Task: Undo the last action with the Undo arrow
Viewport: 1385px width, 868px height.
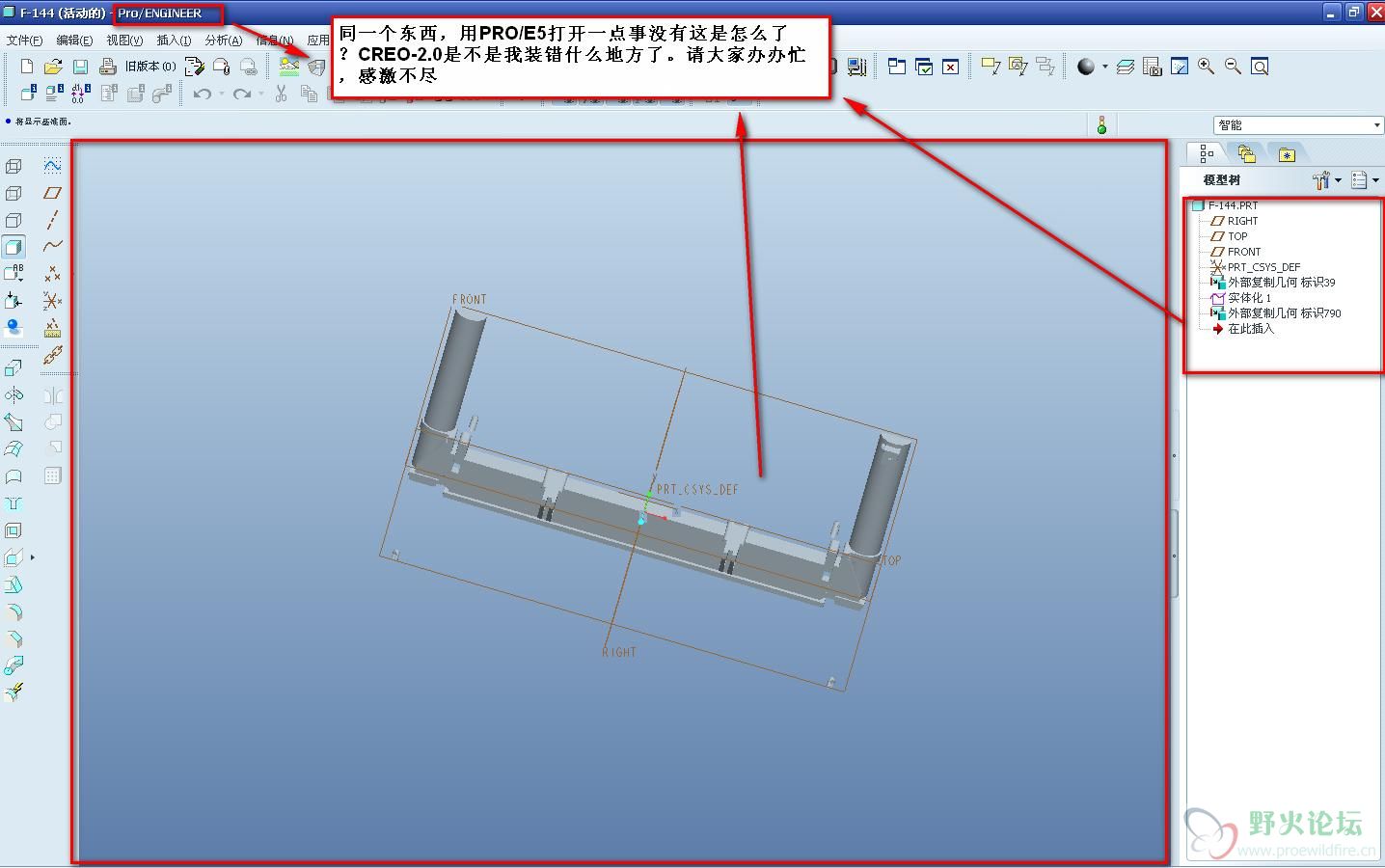Action: coord(202,94)
